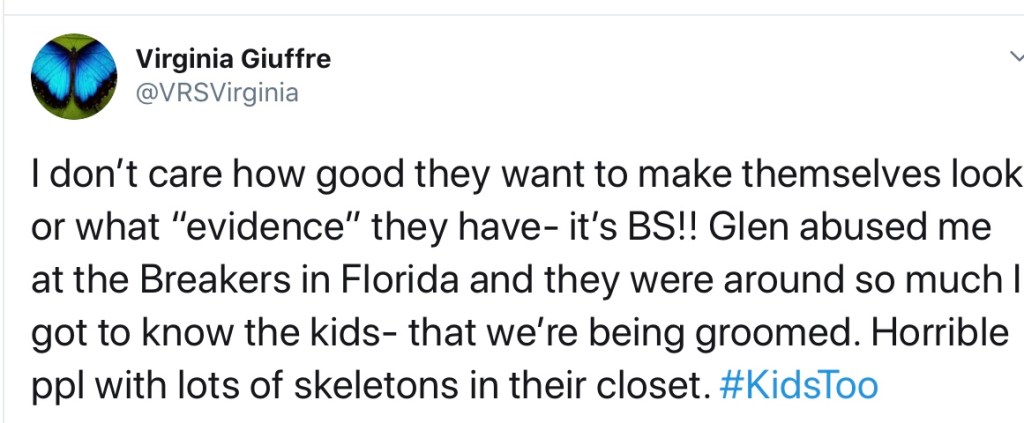Click the display name Virginia Giuffre
The image size is (1024, 423).
(233, 59)
